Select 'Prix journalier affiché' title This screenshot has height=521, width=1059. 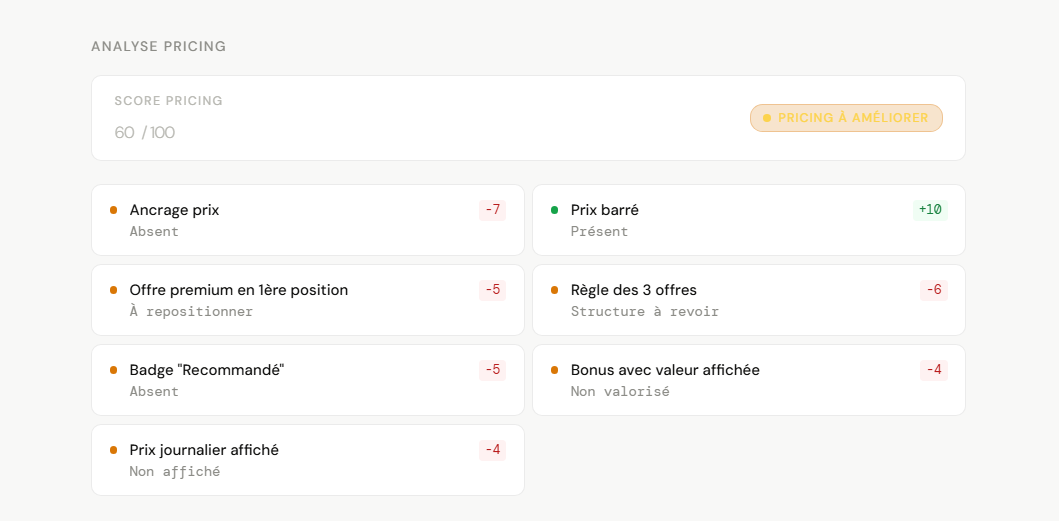coord(204,450)
